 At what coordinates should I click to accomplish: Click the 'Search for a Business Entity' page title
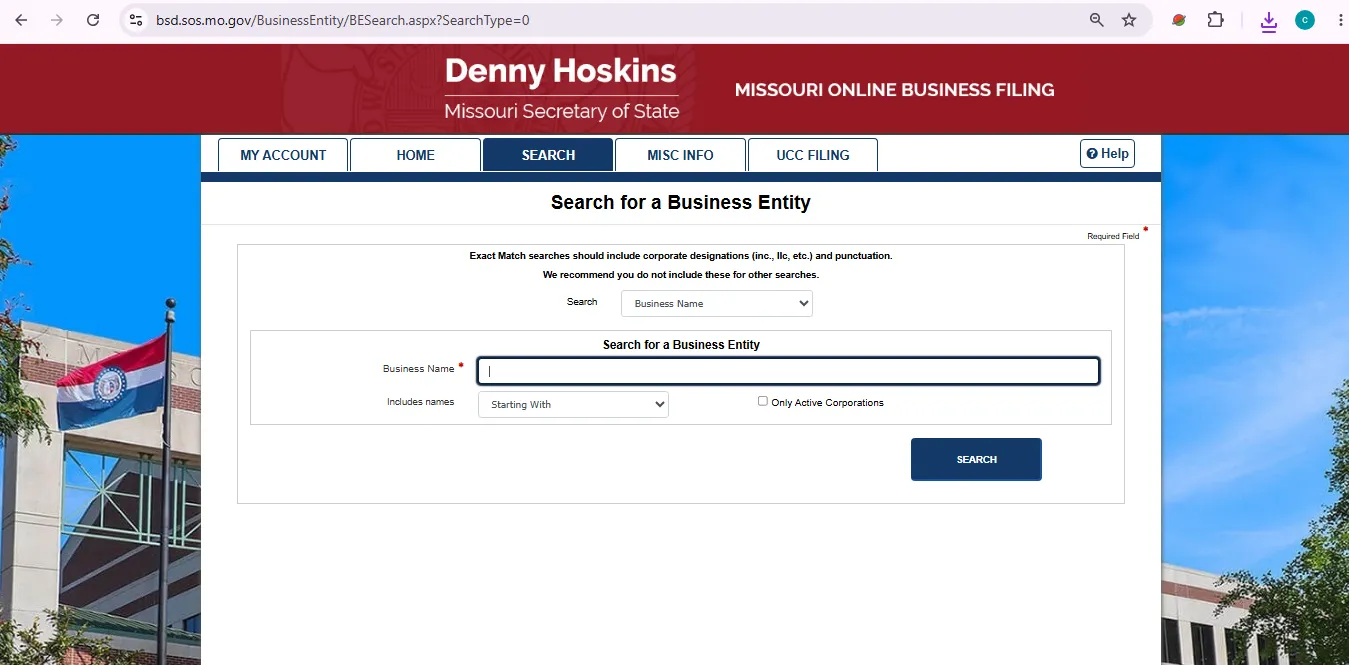pos(680,203)
